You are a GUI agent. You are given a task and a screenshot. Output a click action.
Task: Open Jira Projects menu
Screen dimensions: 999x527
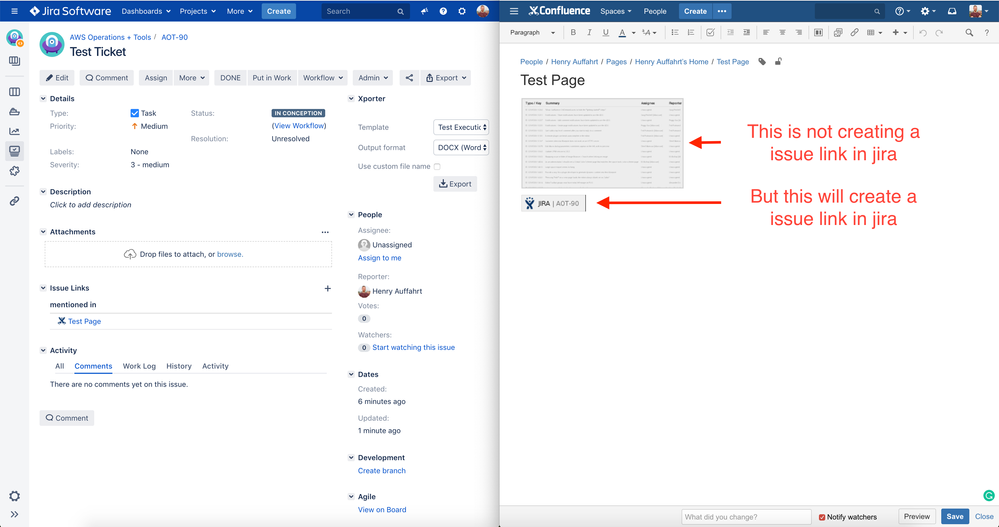point(198,11)
